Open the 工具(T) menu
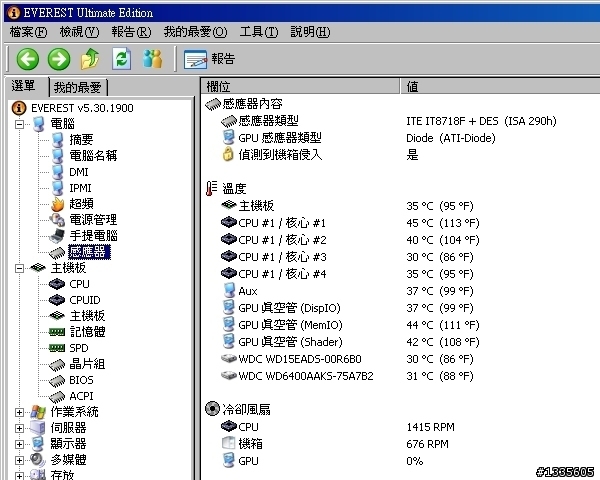Image resolution: width=600 pixels, height=480 pixels. (259, 32)
